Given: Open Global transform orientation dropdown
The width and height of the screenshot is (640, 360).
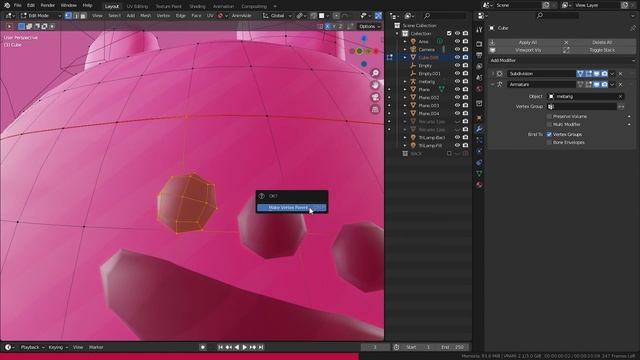Looking at the screenshot, I should [x=278, y=16].
